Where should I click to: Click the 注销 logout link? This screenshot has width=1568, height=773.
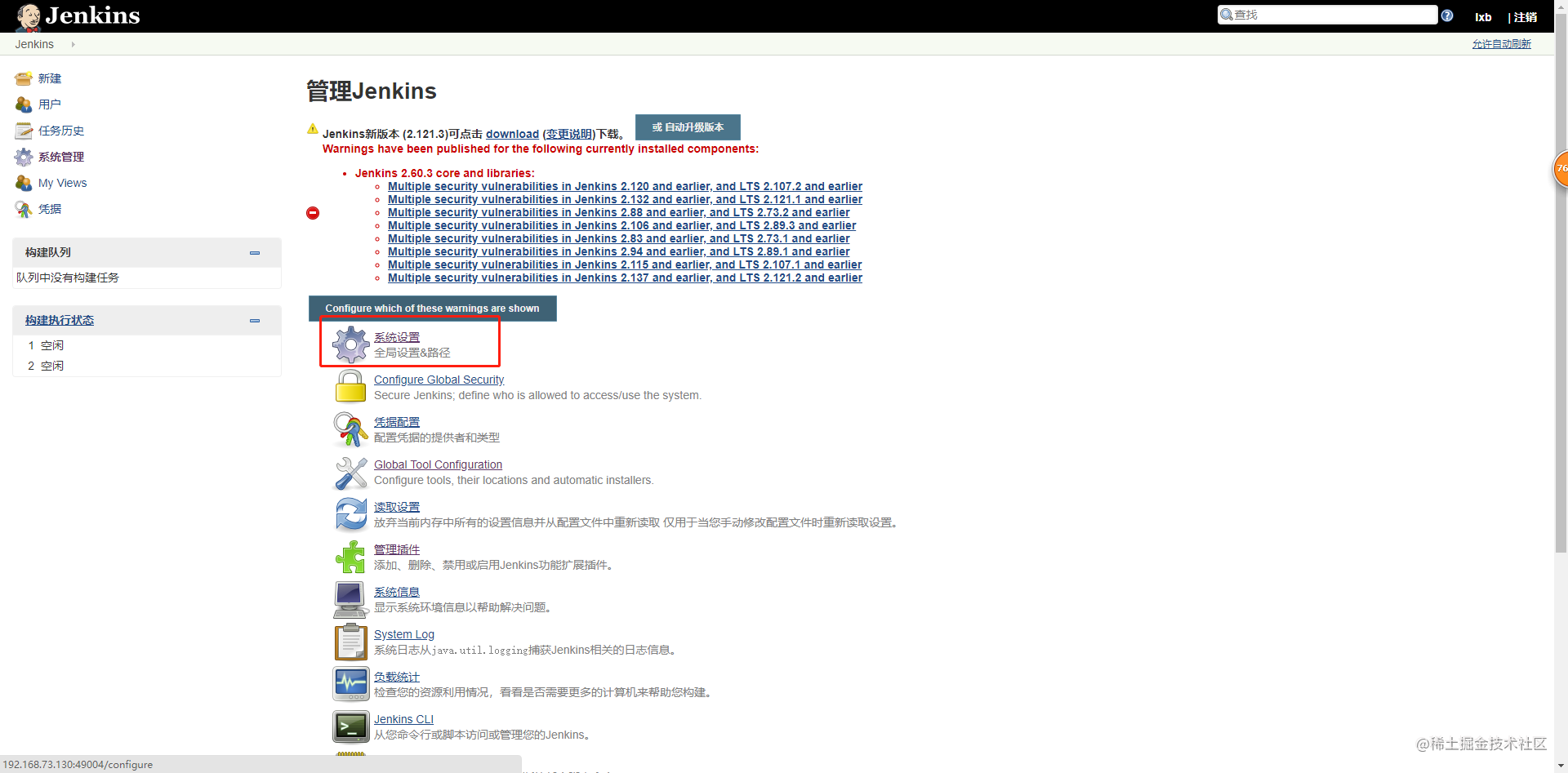(1526, 17)
